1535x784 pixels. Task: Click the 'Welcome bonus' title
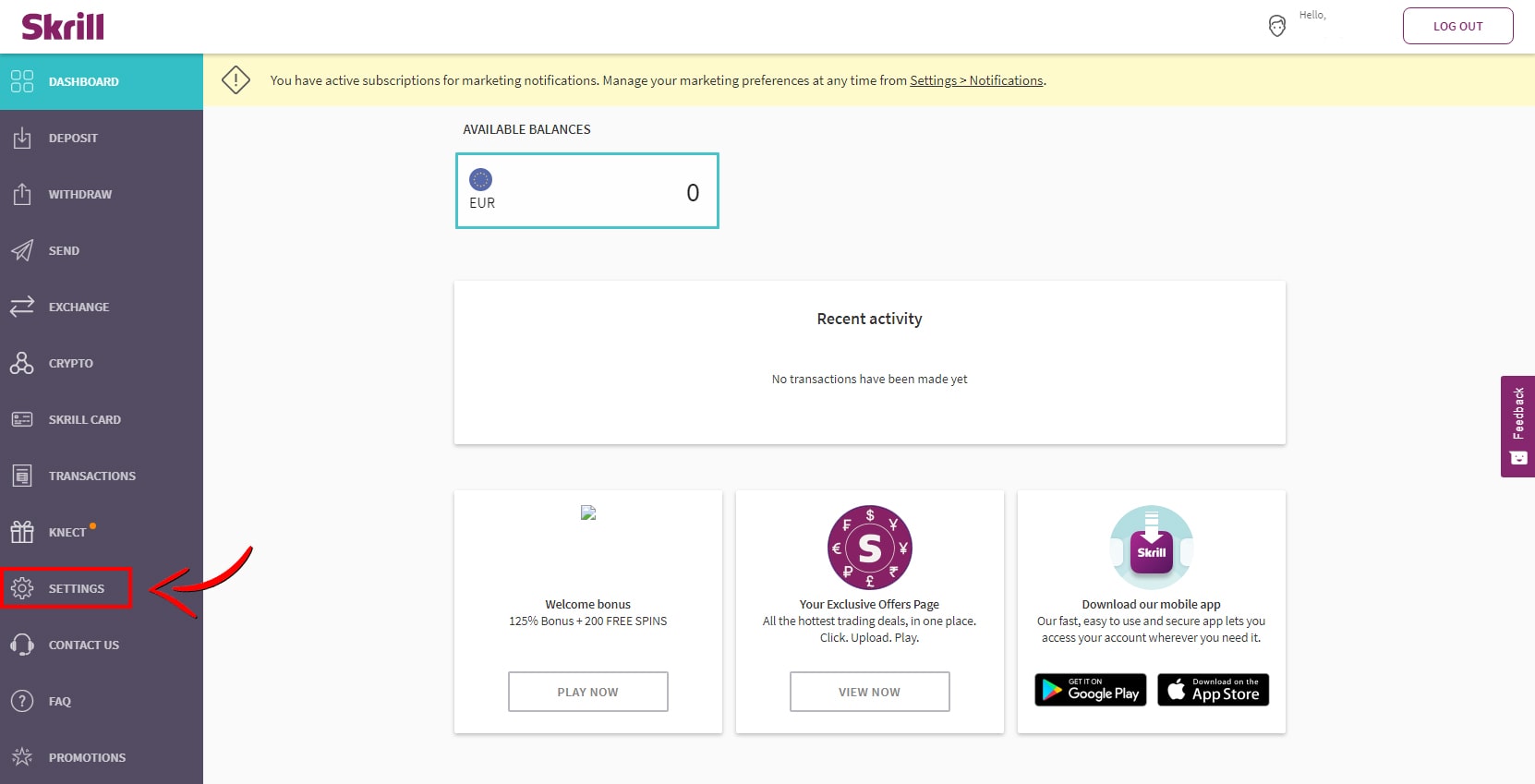pyautogui.click(x=588, y=604)
